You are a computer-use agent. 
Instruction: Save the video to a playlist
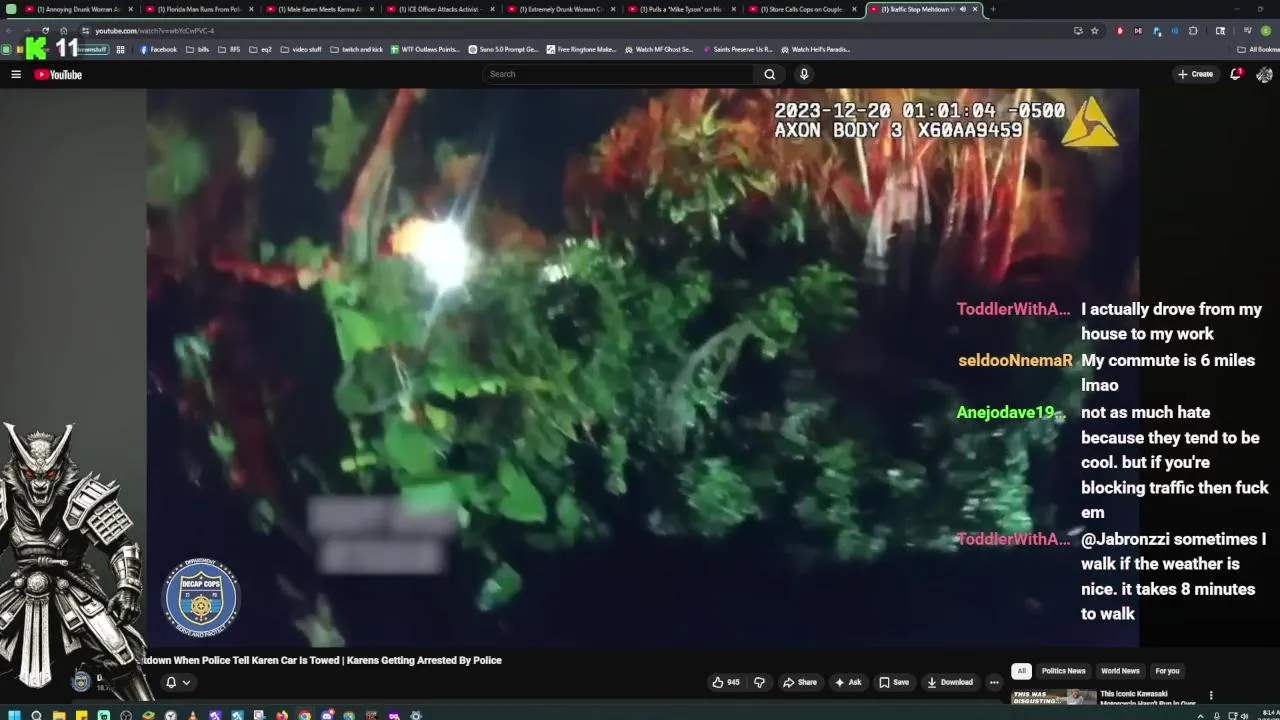click(x=893, y=682)
